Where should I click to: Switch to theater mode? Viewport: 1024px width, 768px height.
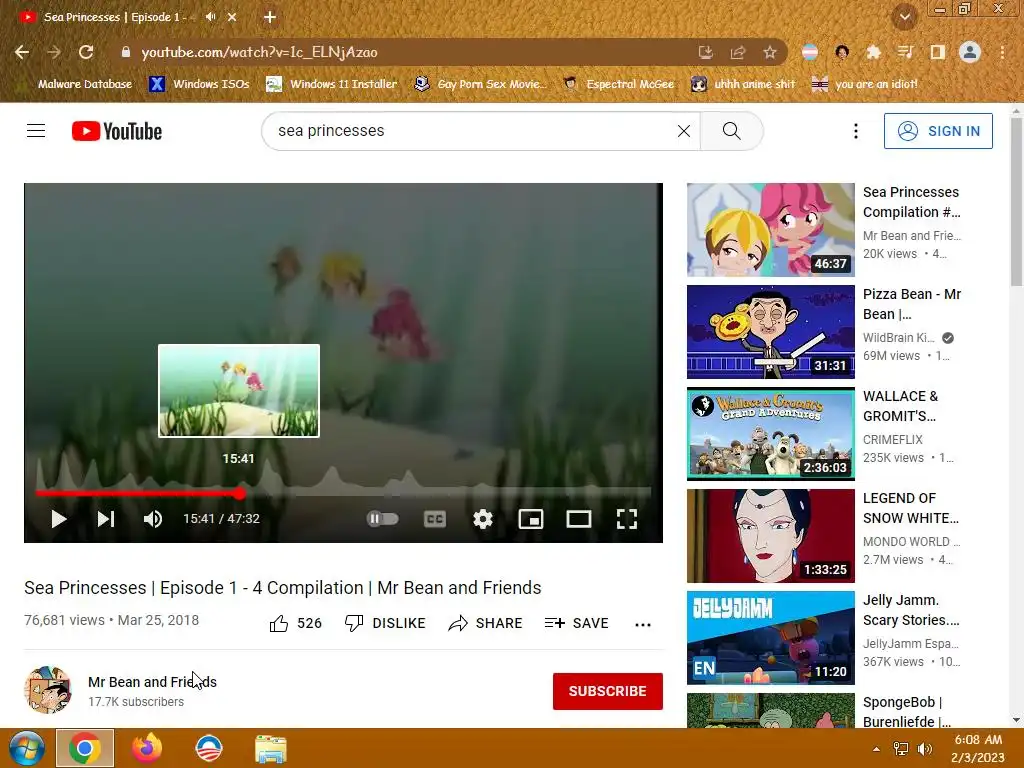pos(579,519)
